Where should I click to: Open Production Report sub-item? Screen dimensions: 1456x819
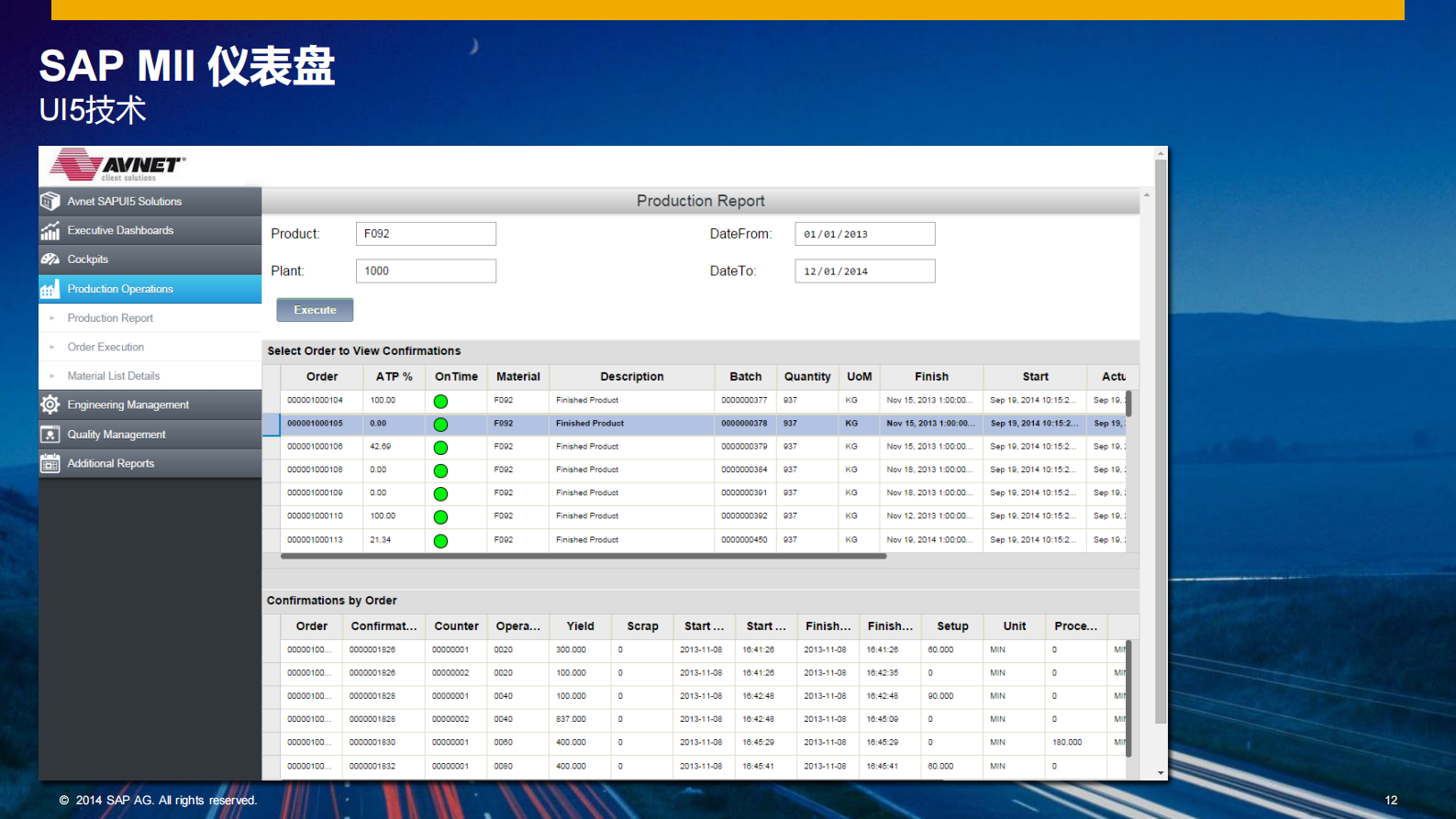coord(150,318)
